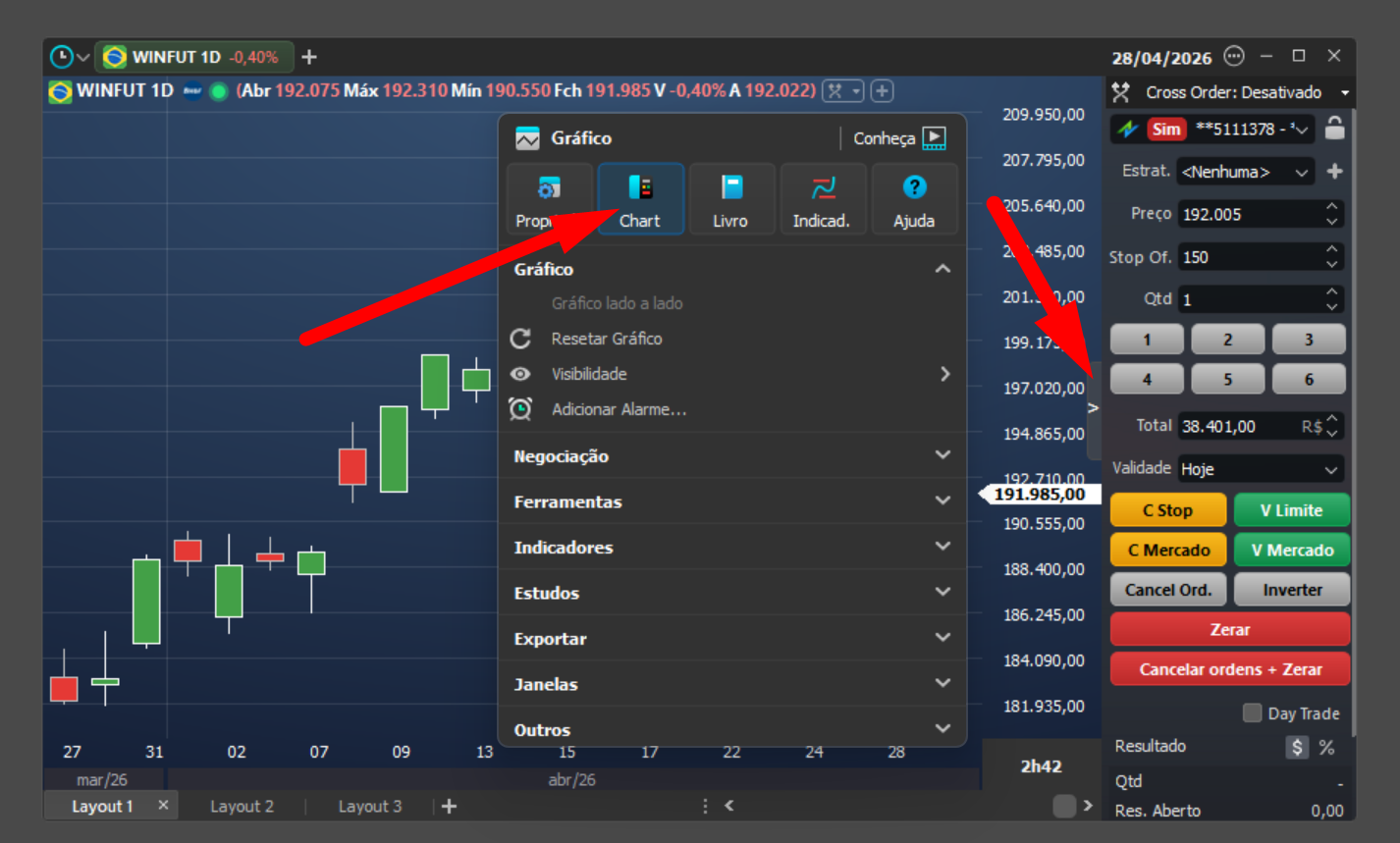The image size is (1400, 843).
Task: Add a new tab with the plus icon beside WINFUT 1D
Action: point(309,57)
